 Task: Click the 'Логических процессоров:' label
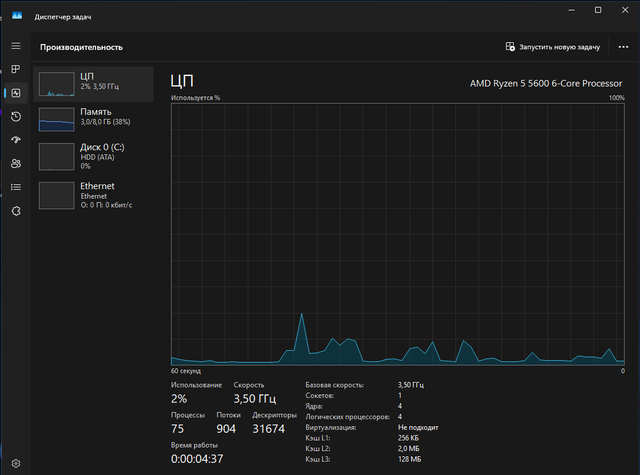pos(348,417)
